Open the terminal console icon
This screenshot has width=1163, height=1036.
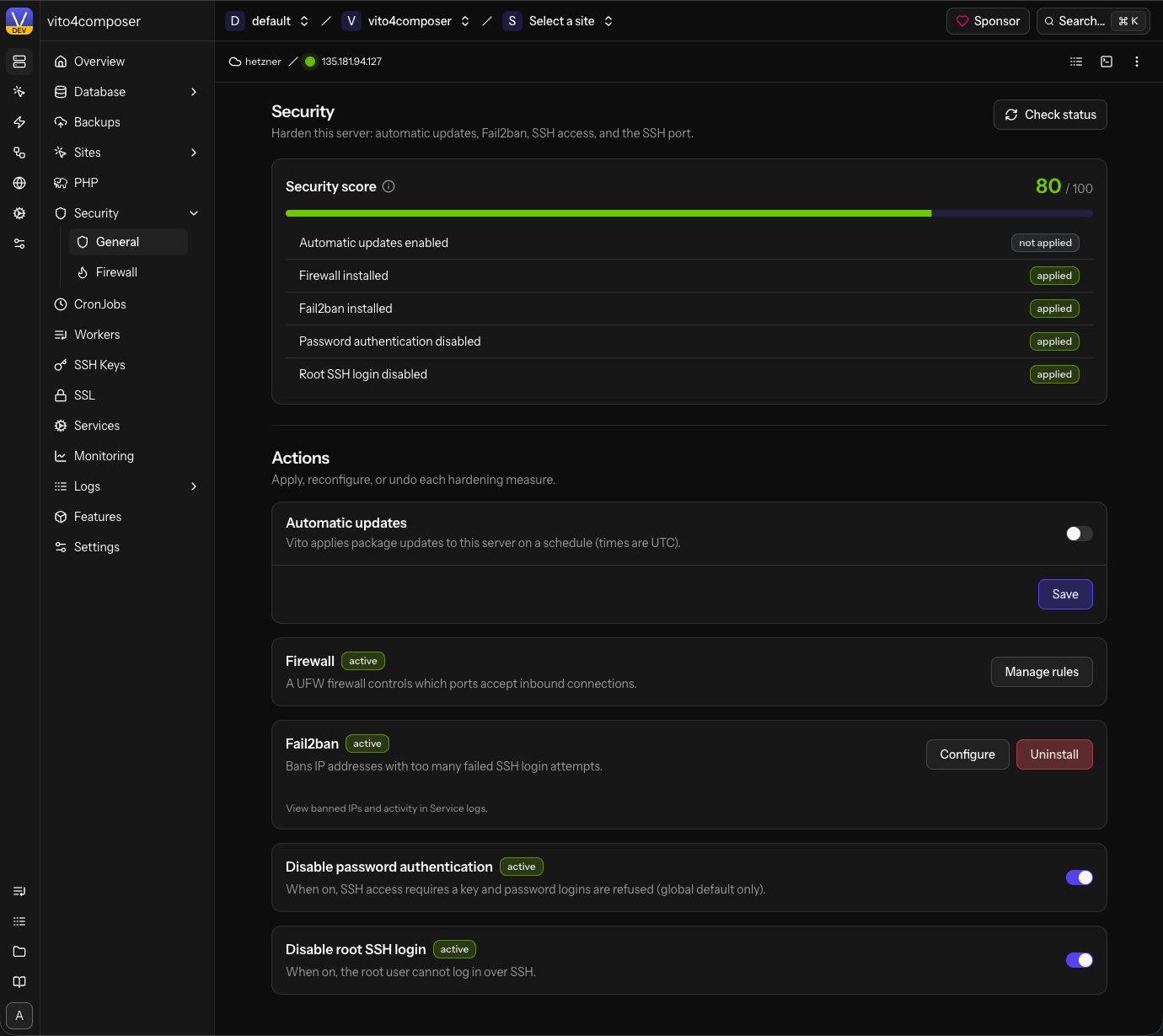click(1107, 62)
